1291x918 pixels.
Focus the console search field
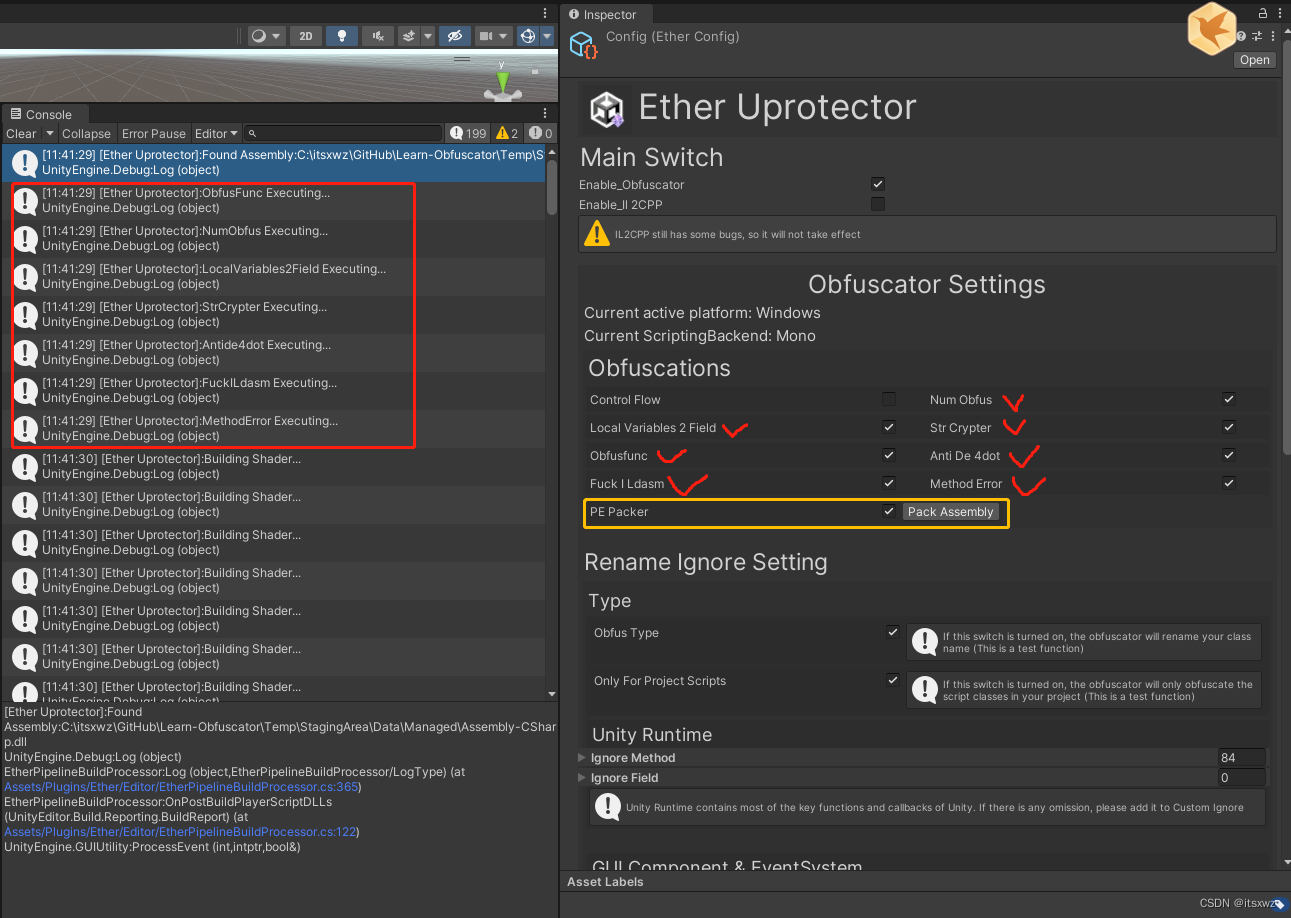pyautogui.click(x=344, y=133)
